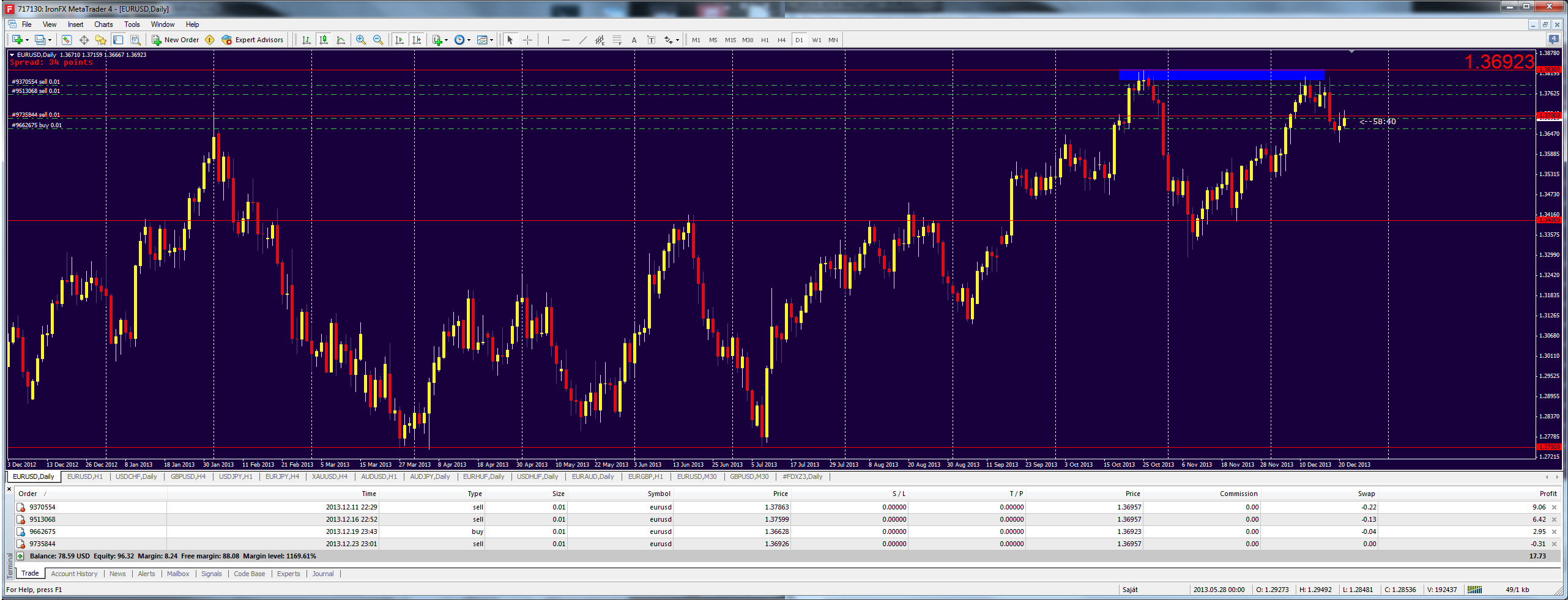
Task: Switch timeframe to W1
Action: [x=817, y=40]
